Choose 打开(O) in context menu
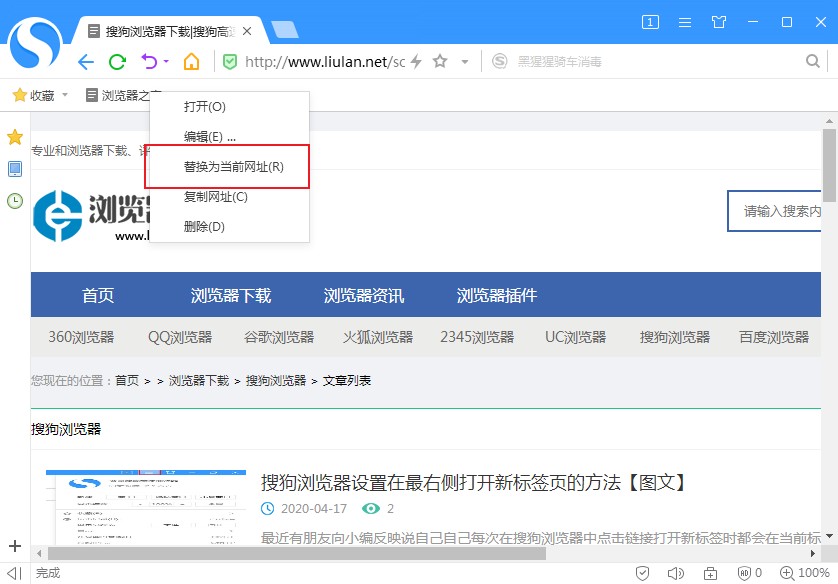The width and height of the screenshot is (838, 584). pos(229,106)
